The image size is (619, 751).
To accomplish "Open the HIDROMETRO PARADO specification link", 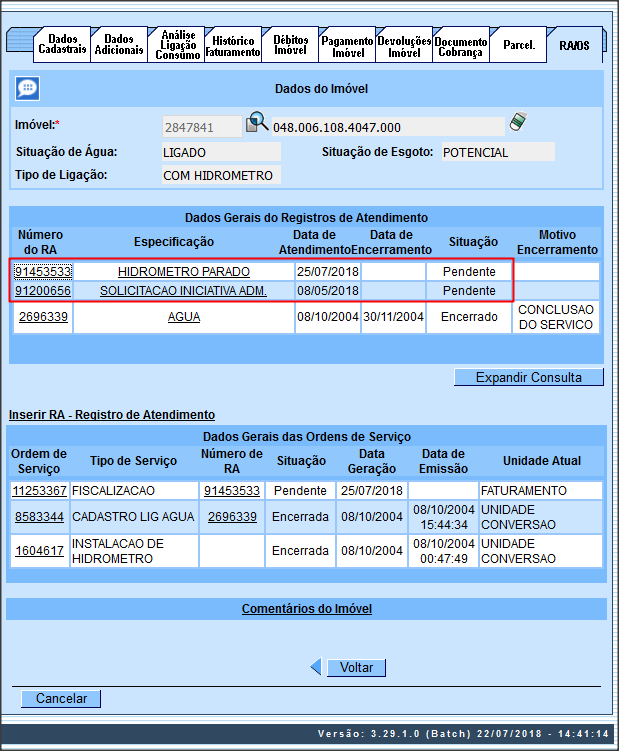I will pyautogui.click(x=183, y=271).
